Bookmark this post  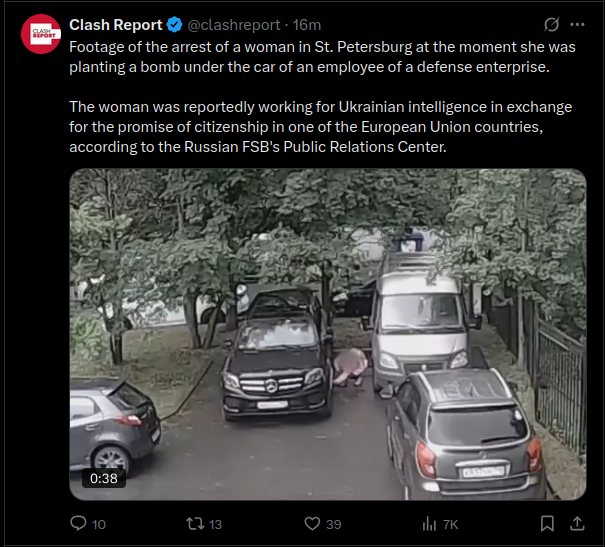coord(547,524)
